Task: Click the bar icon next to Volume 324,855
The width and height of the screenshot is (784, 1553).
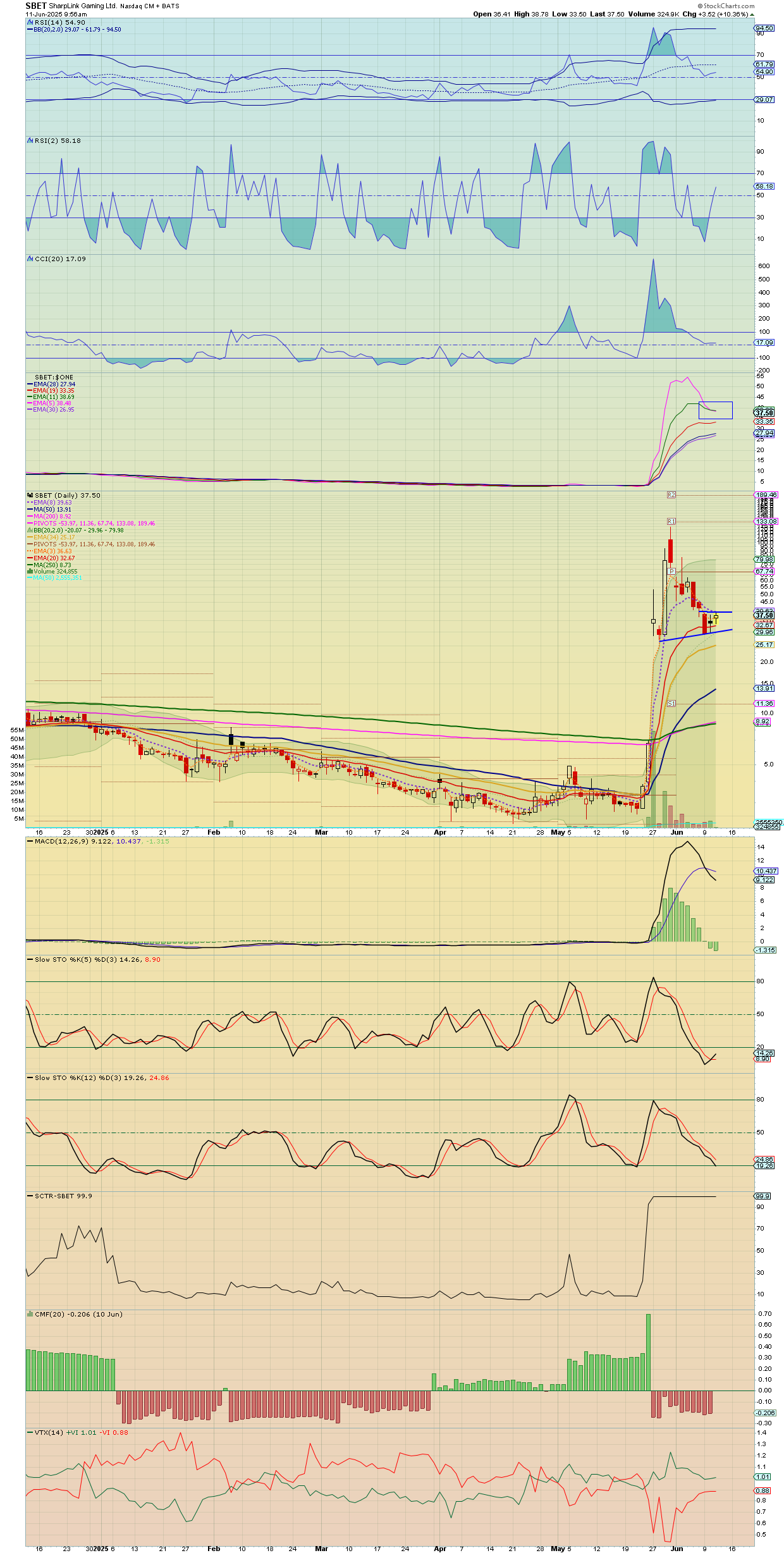Action: (30, 571)
